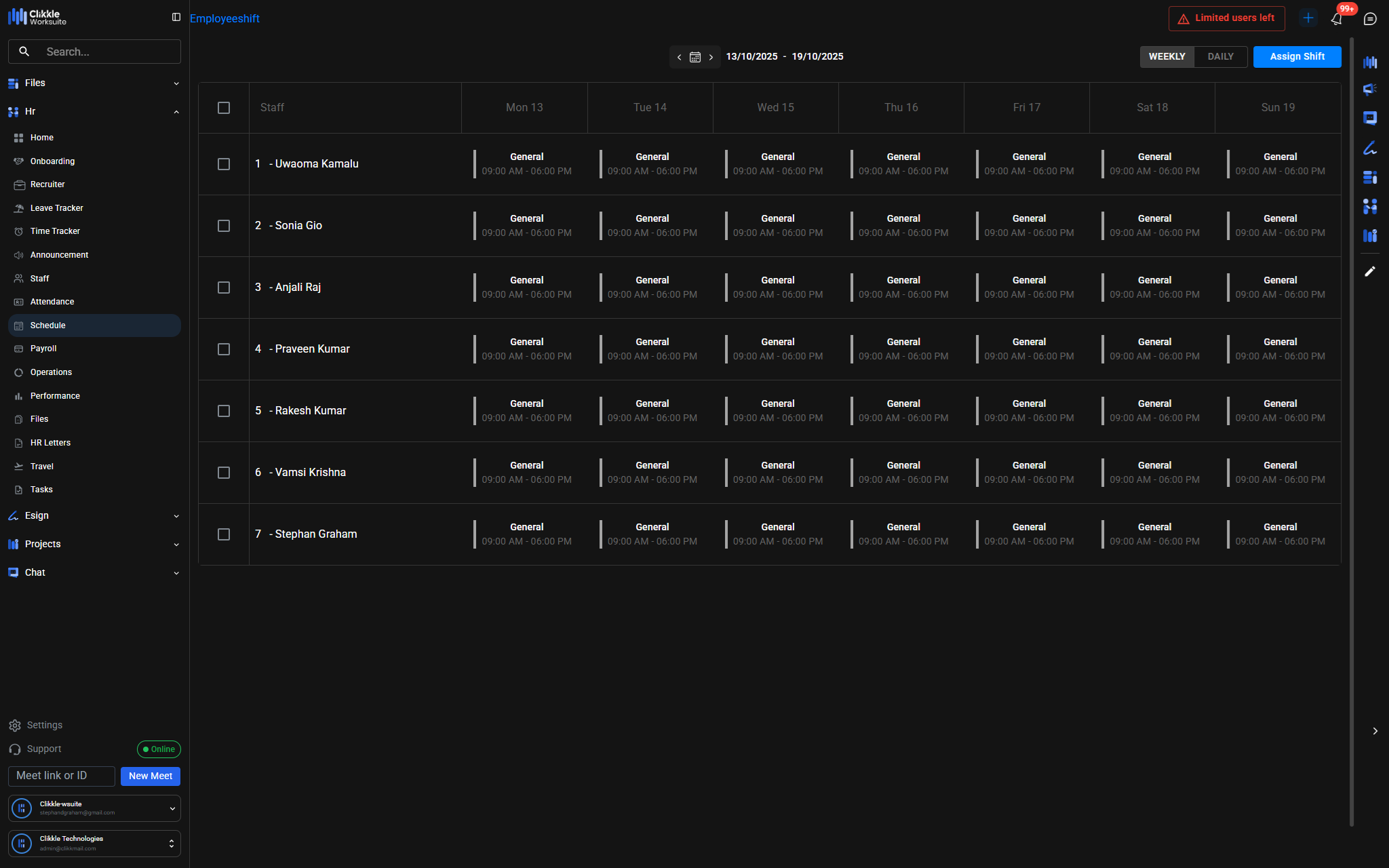The image size is (1389, 868).
Task: Open Payroll in the Hr menu
Action: (43, 349)
